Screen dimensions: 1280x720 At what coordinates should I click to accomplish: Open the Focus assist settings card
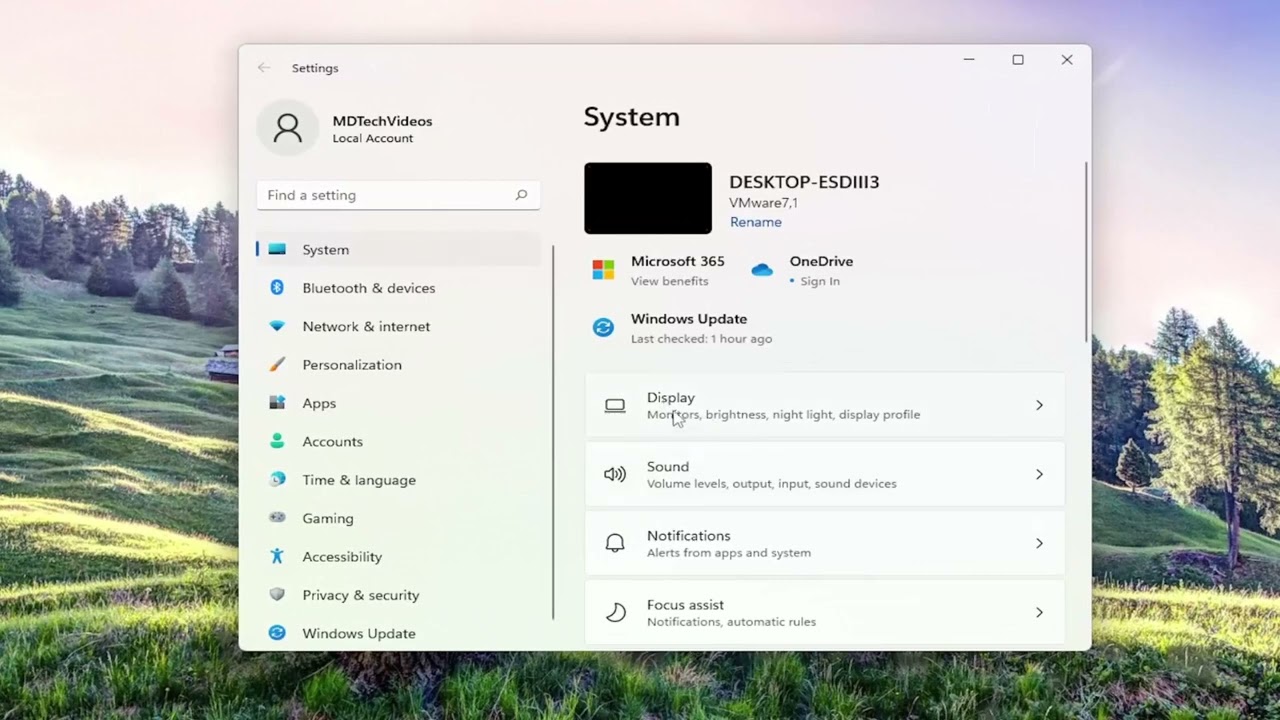825,612
